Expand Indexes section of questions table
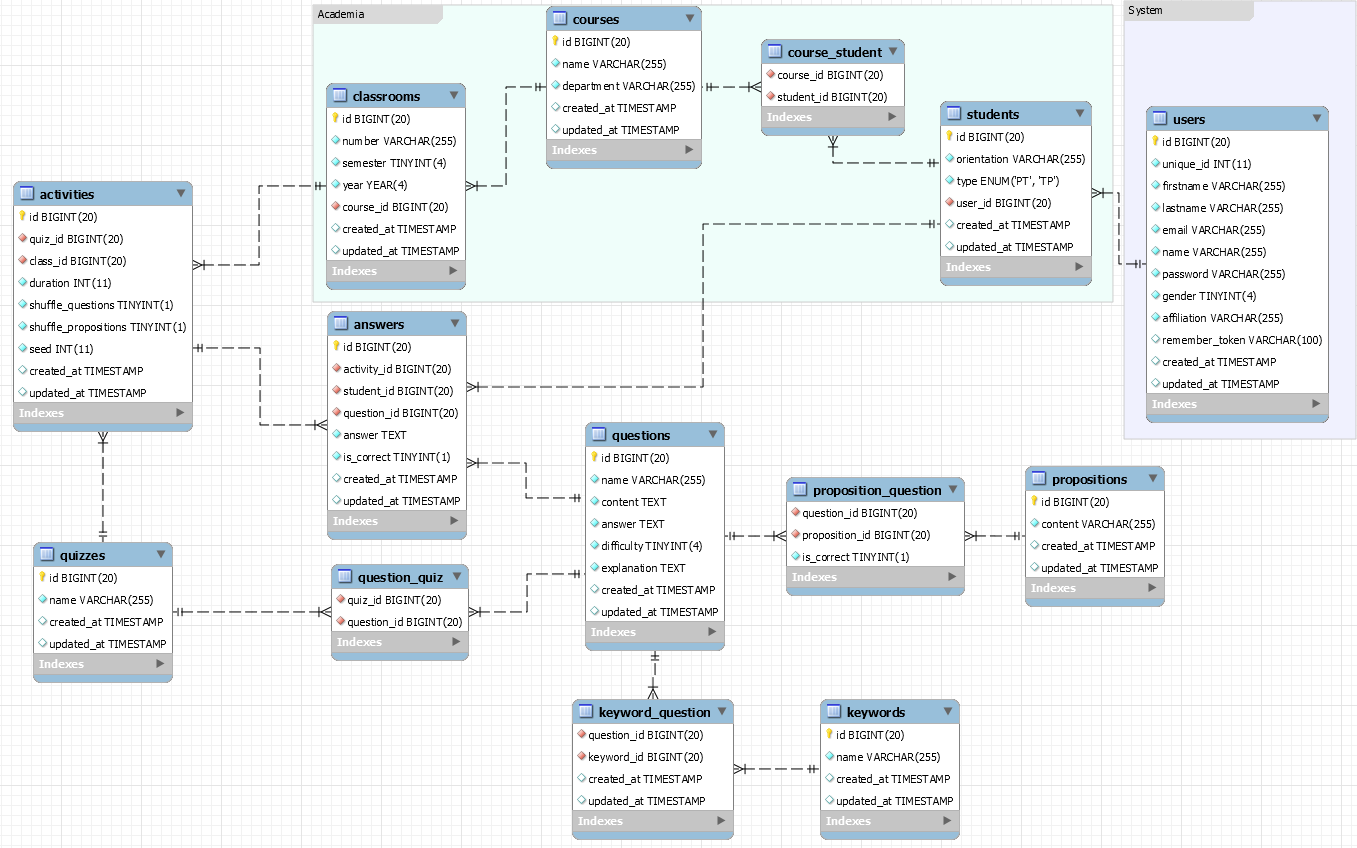The image size is (1357, 848). (x=712, y=632)
